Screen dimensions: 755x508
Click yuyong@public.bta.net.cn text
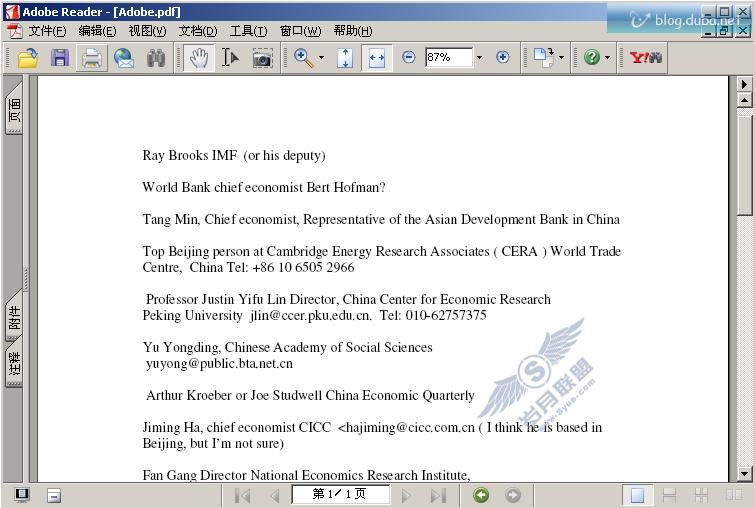[x=219, y=364]
